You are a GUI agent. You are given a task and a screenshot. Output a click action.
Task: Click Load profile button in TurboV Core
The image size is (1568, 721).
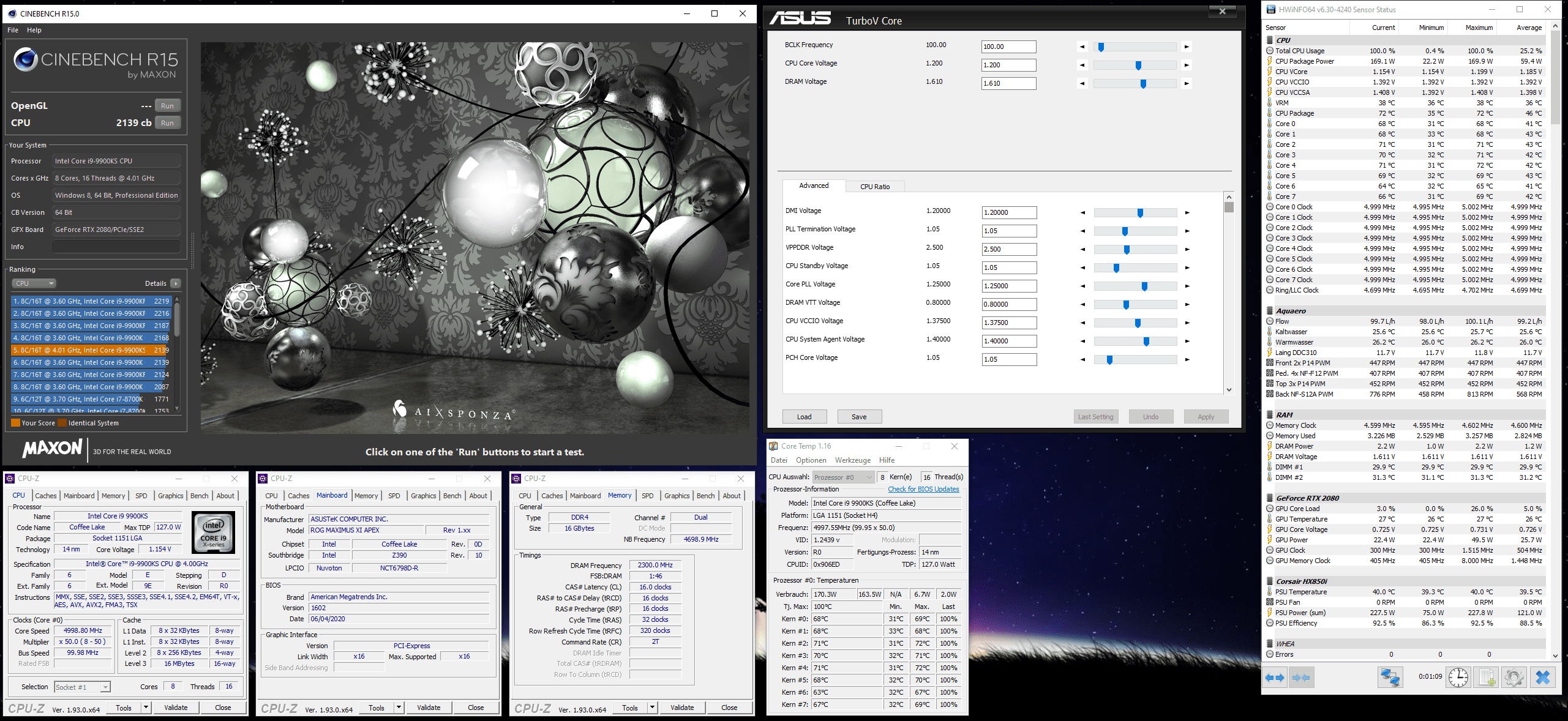tap(804, 417)
